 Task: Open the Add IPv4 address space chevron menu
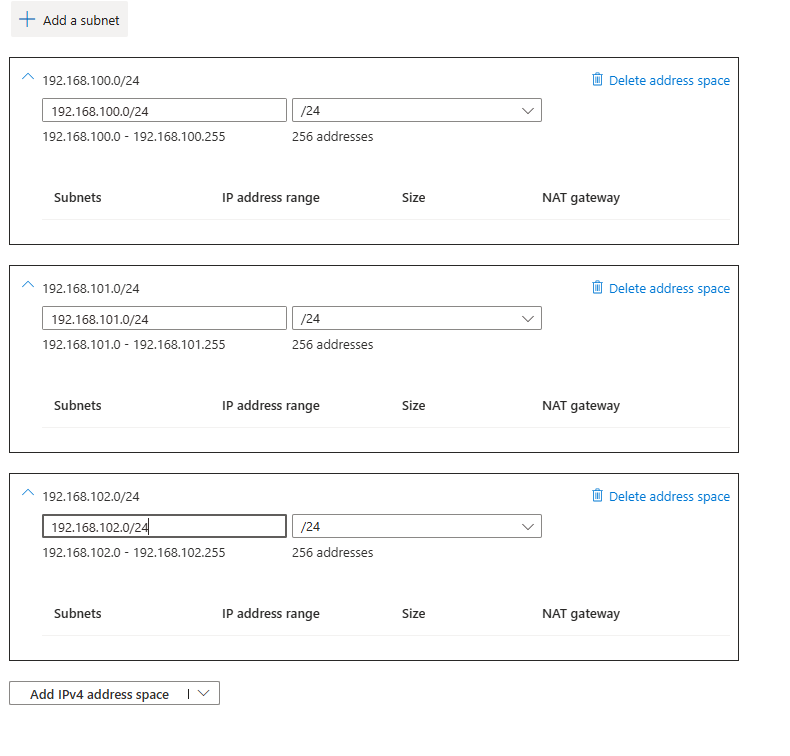204,694
